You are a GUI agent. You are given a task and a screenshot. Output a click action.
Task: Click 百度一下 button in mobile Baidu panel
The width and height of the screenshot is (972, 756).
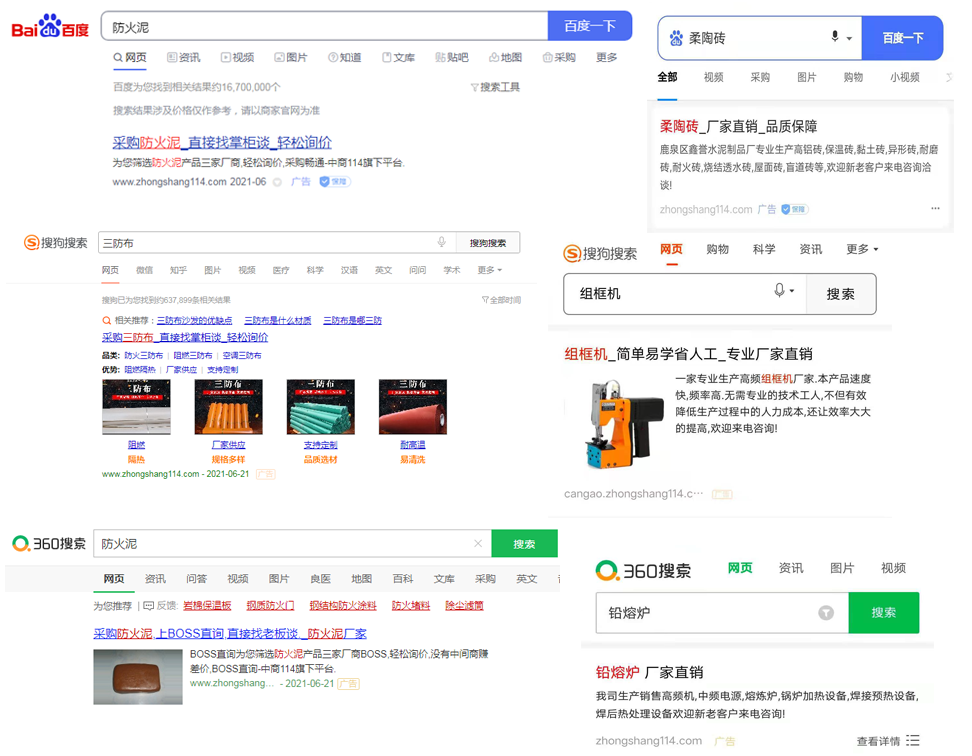point(903,38)
